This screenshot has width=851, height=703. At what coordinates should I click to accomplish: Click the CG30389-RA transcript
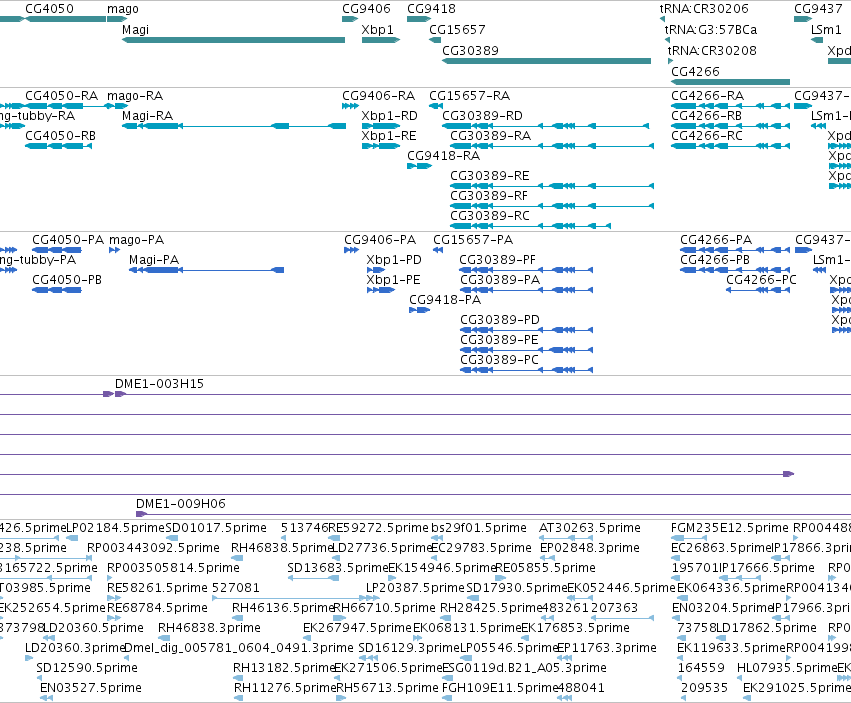click(x=552, y=146)
